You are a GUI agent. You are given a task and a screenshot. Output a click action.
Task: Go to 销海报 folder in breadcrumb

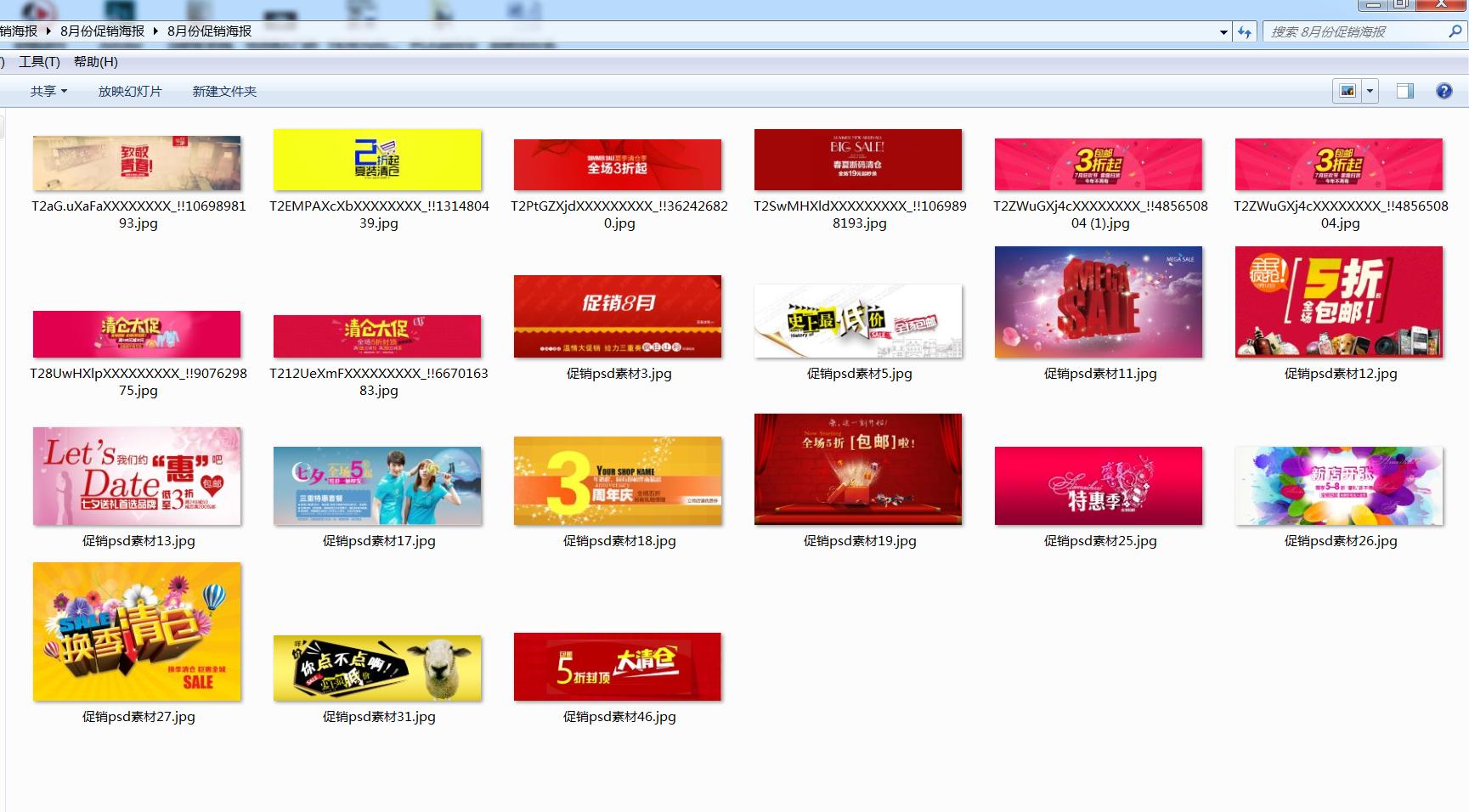(19, 31)
